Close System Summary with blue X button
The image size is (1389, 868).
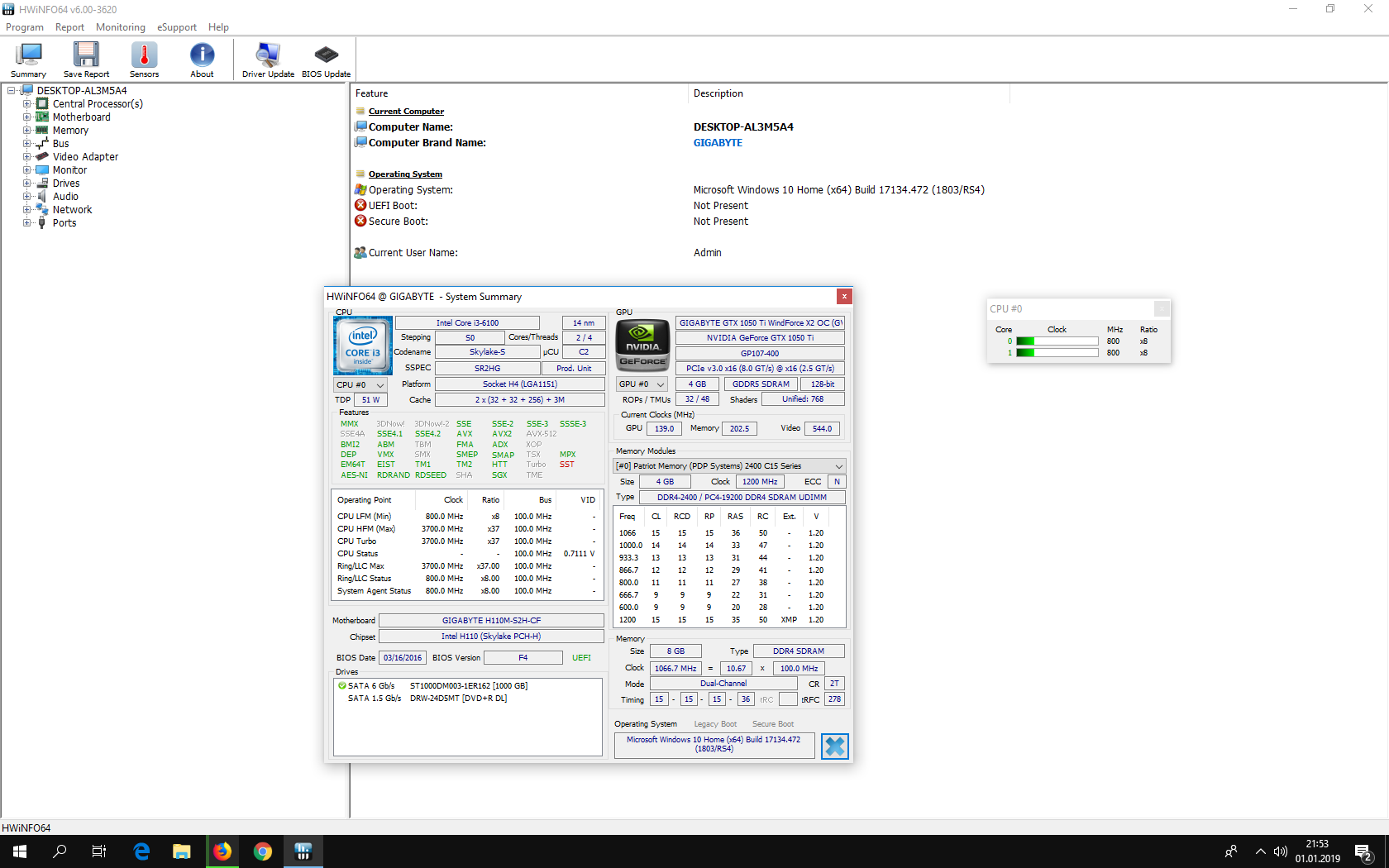point(835,746)
